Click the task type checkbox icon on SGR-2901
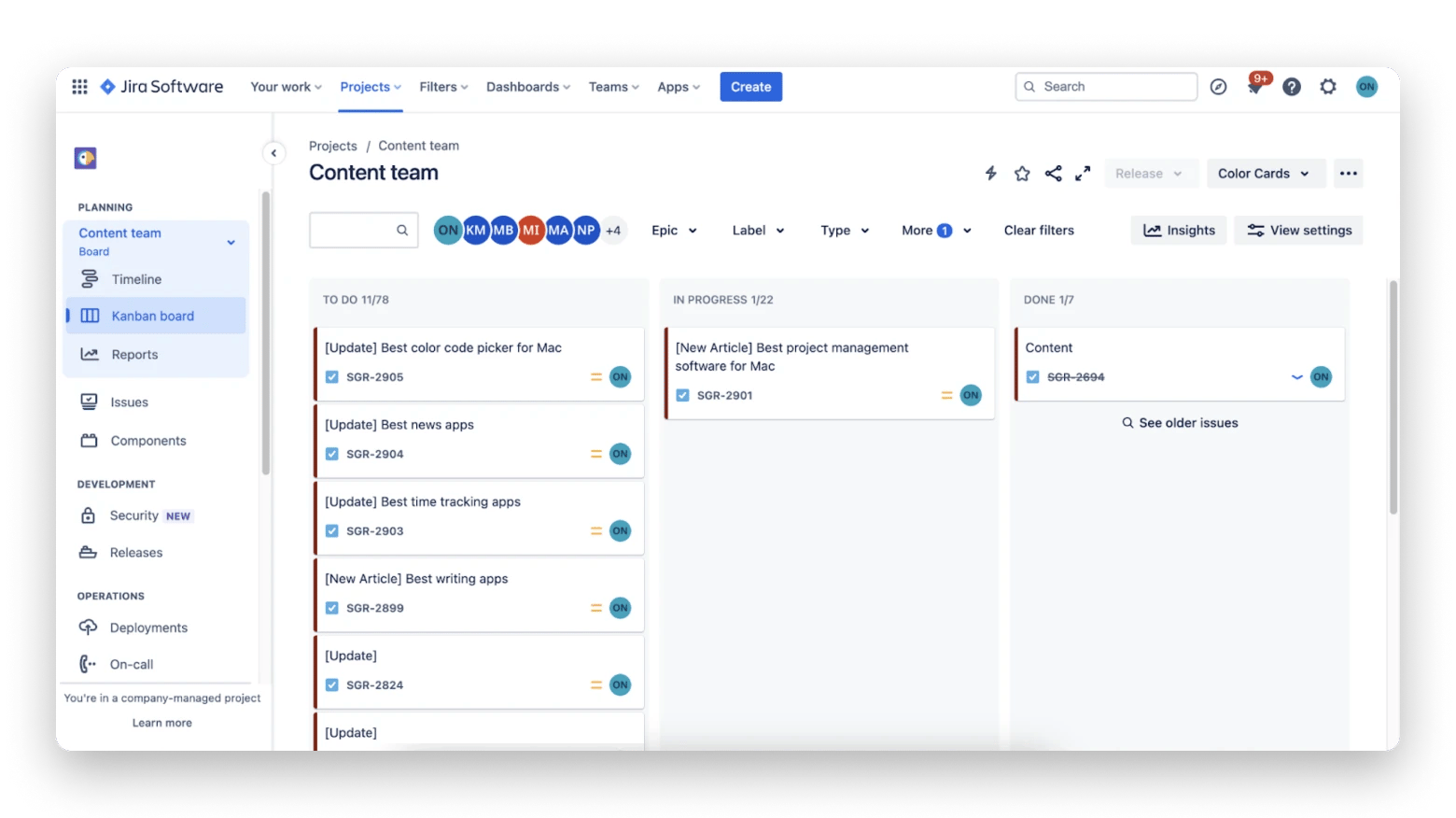1456x818 pixels. (x=683, y=396)
